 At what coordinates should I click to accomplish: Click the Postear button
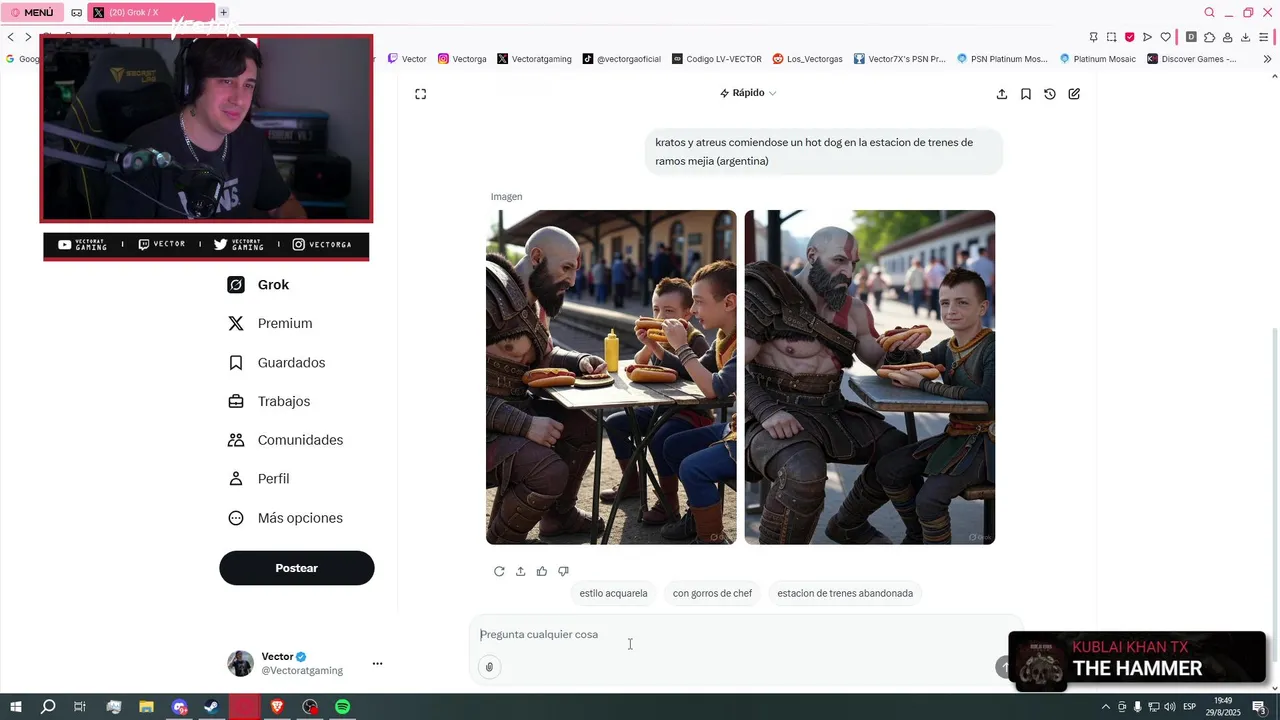(297, 568)
